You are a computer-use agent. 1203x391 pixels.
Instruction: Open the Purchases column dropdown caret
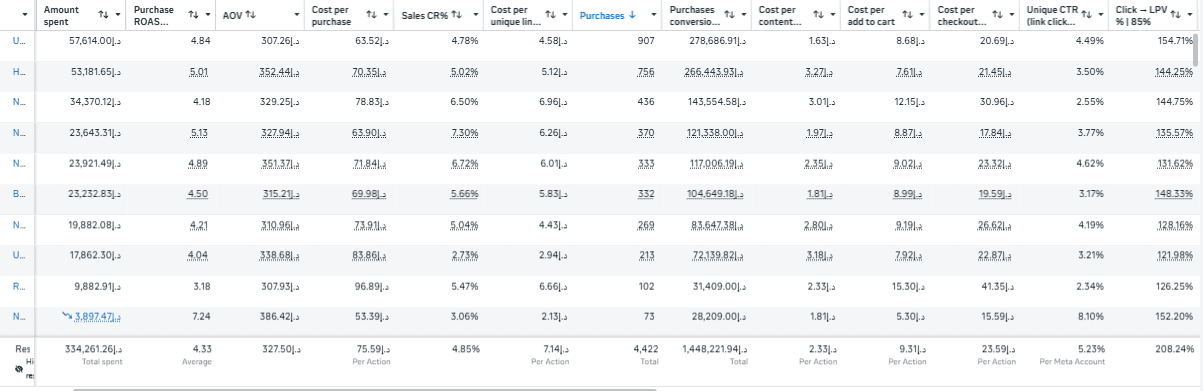(x=654, y=15)
